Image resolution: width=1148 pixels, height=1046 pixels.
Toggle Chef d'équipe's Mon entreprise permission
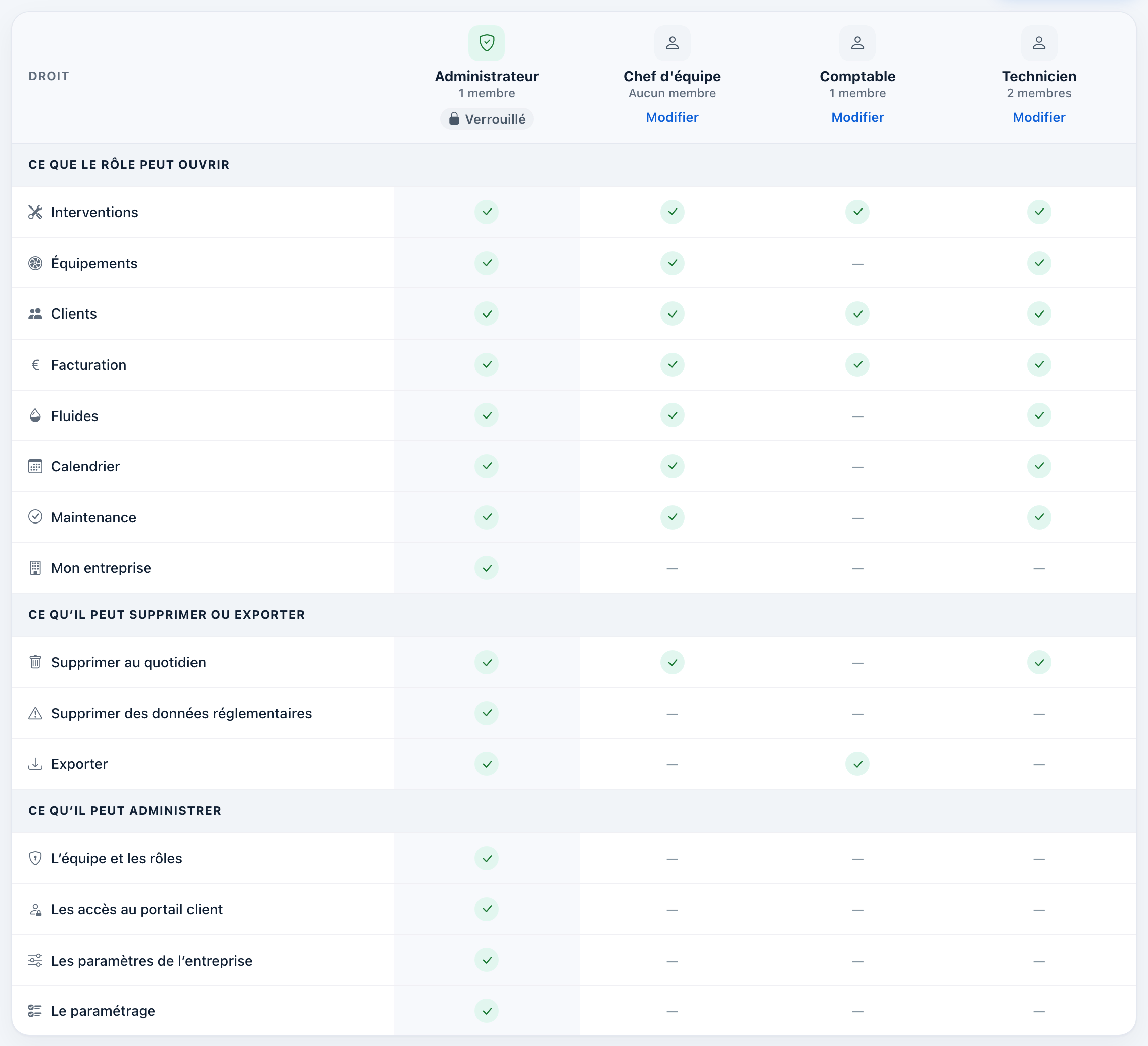click(x=672, y=569)
